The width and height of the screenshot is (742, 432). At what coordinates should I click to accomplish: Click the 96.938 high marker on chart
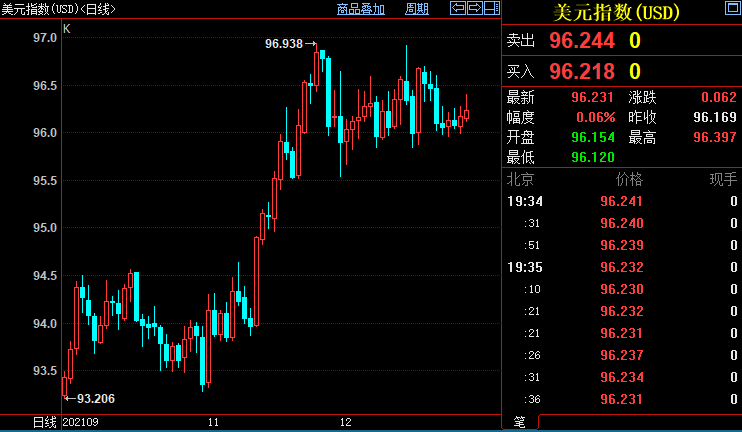click(285, 44)
